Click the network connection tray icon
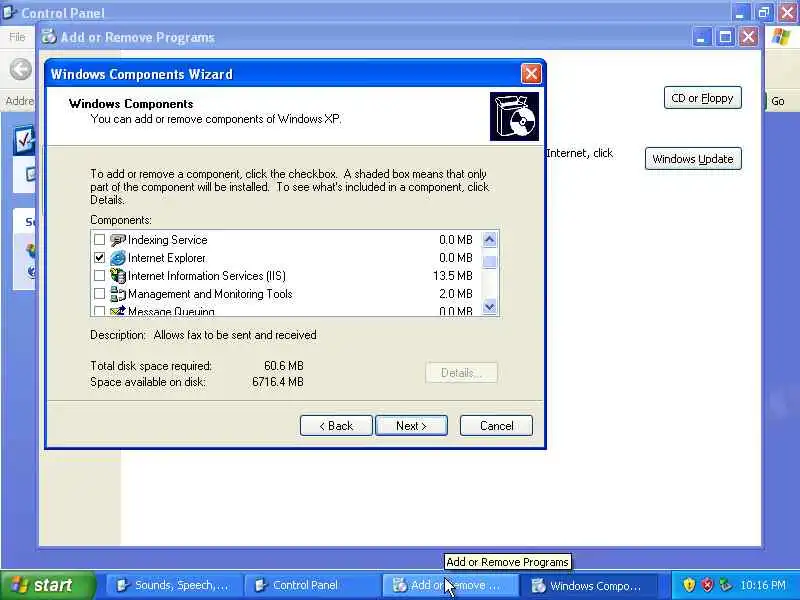800x600 pixels. click(725, 584)
